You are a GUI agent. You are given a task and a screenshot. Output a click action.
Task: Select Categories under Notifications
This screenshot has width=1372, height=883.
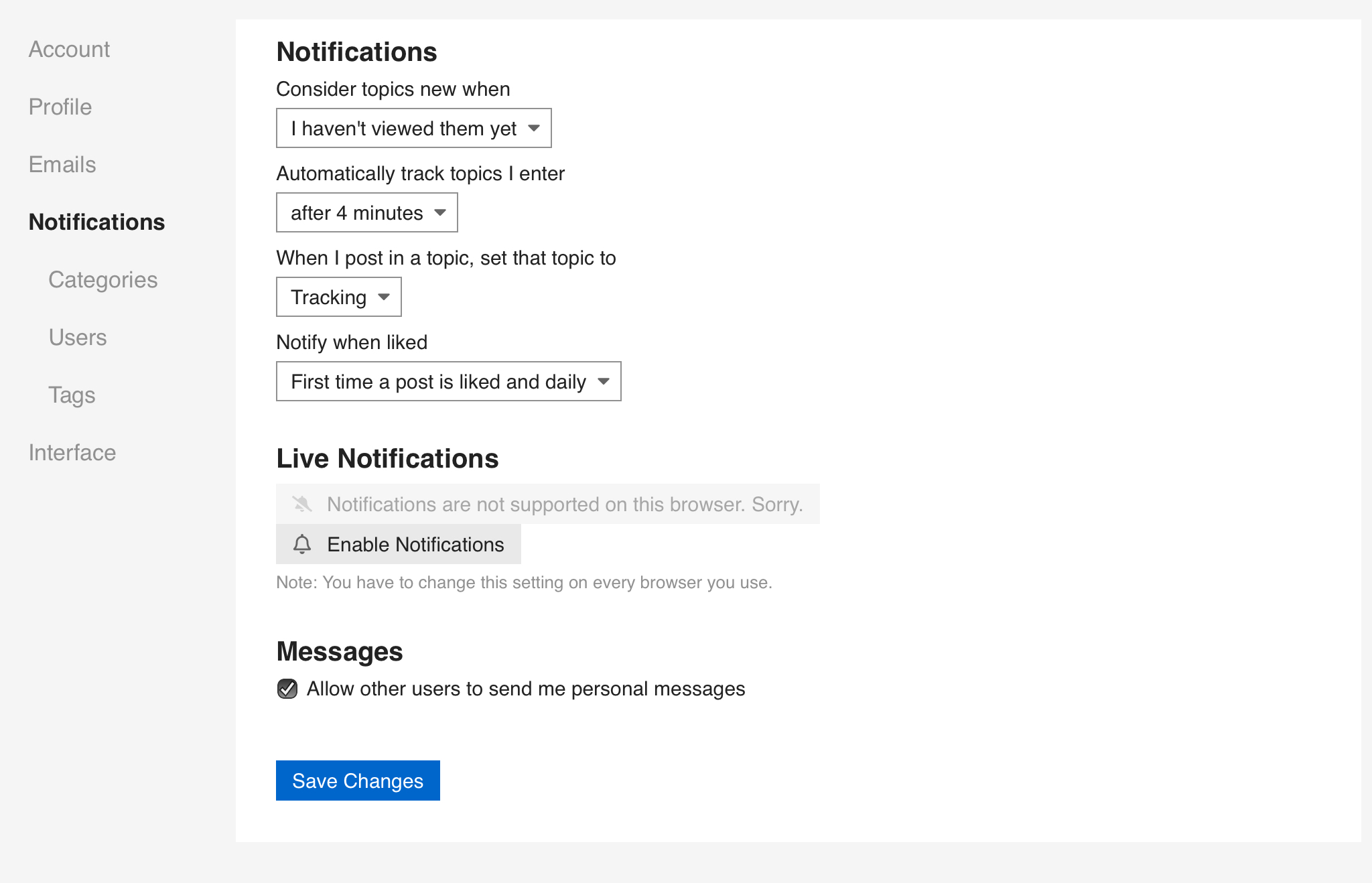103,279
